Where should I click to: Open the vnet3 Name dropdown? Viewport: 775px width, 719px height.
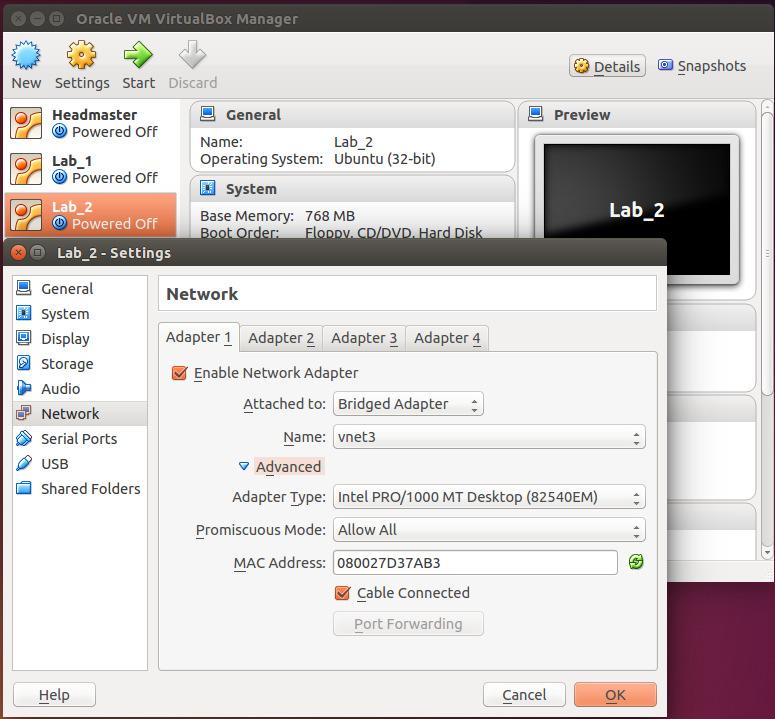point(489,437)
